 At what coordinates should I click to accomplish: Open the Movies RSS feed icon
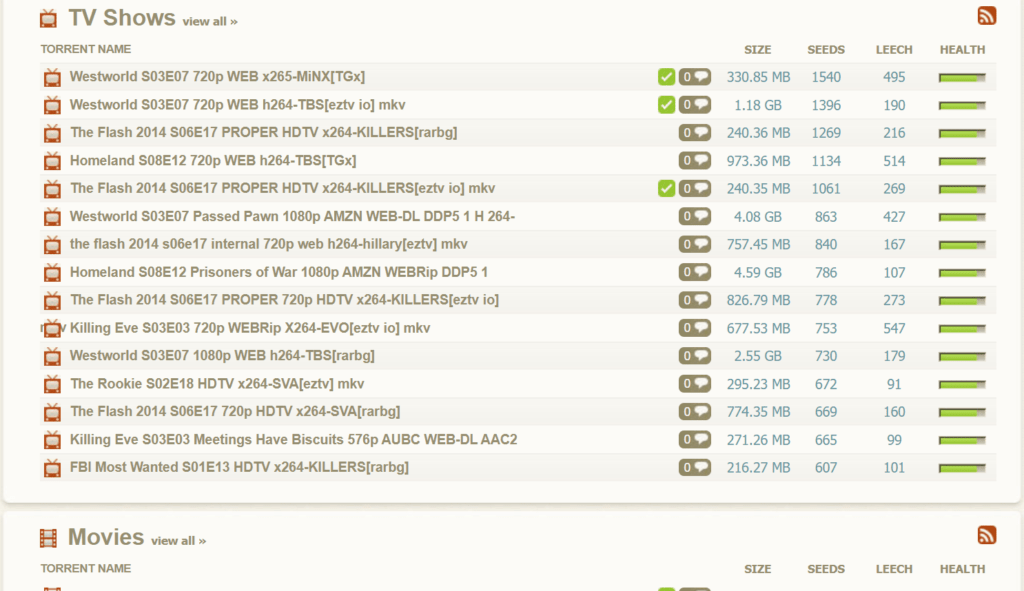pos(987,535)
